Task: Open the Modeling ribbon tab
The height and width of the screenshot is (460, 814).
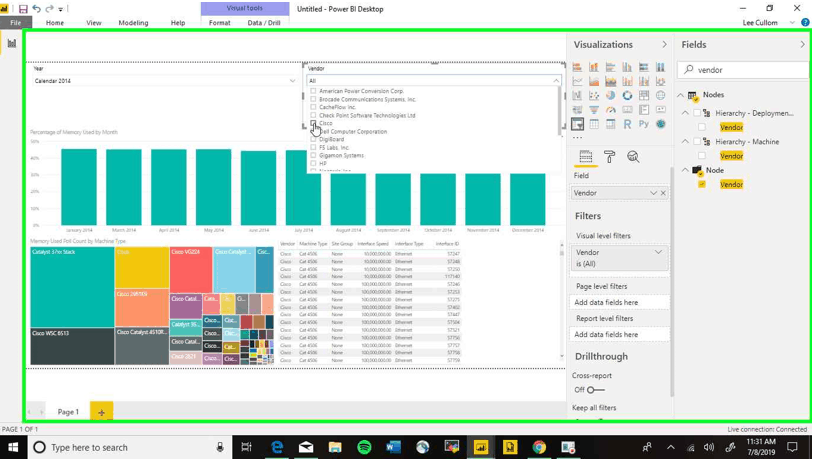Action: (133, 23)
